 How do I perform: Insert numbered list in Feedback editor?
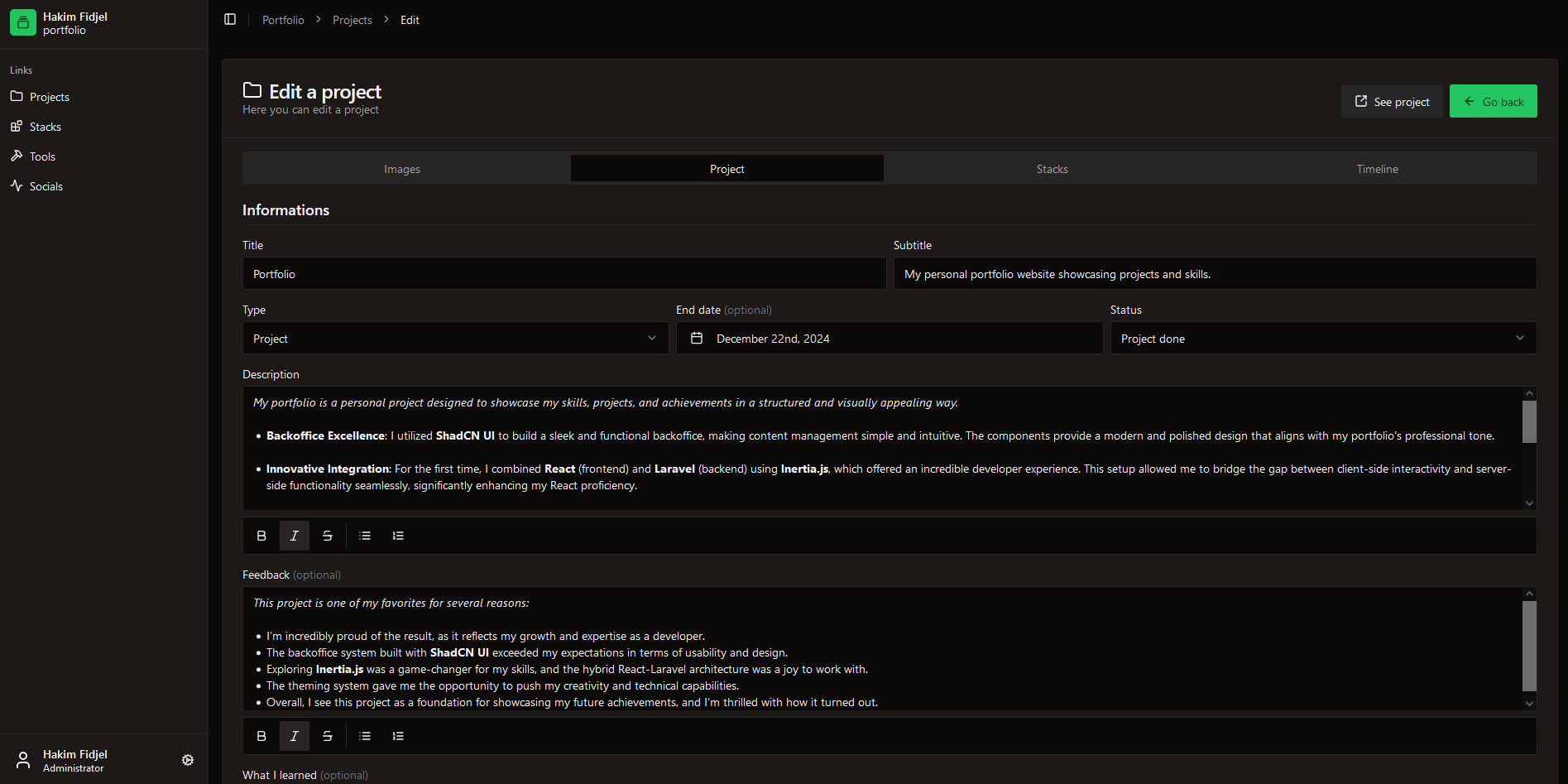click(x=398, y=736)
